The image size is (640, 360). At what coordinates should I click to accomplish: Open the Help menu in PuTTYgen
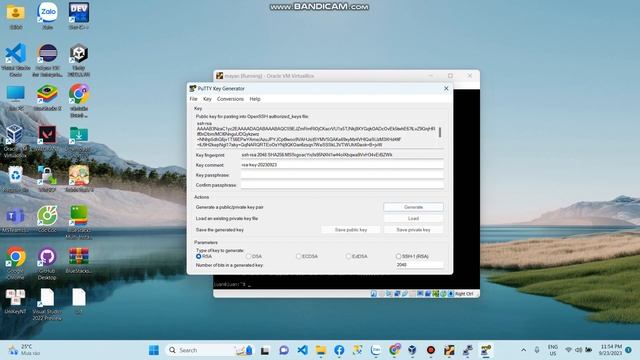pos(255,99)
